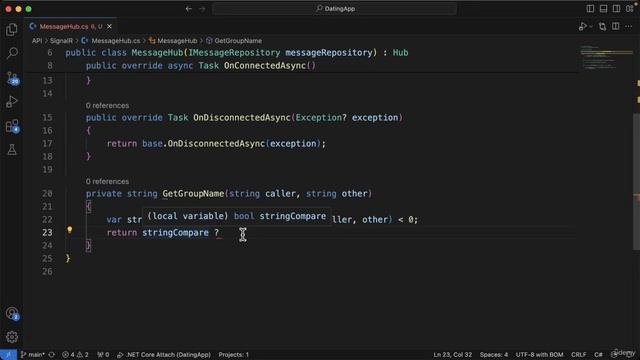Open Source Control view with 20 badge
Viewport: 640px width, 360px height.
coord(12,78)
